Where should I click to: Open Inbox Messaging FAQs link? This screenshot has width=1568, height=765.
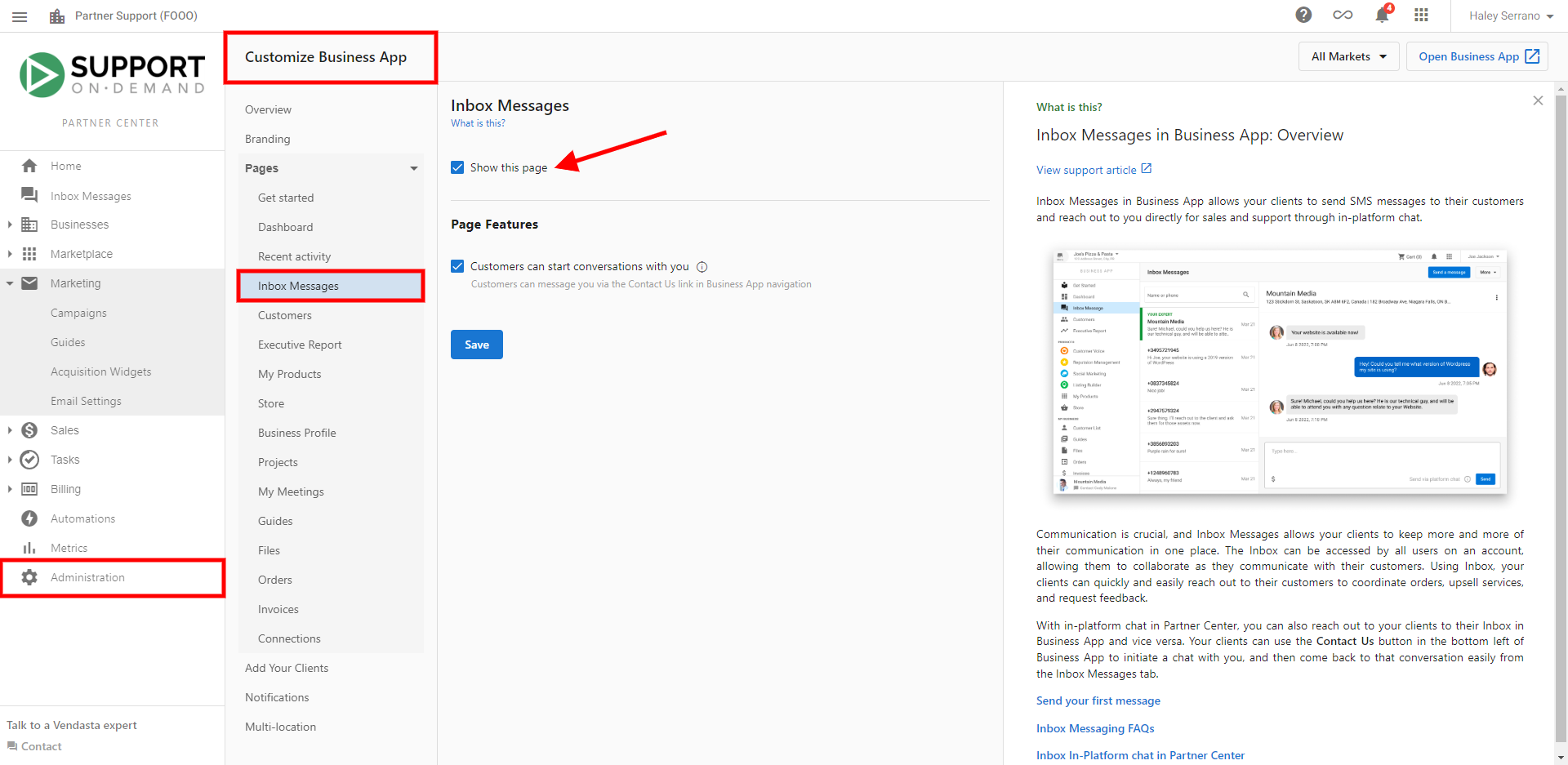coord(1095,728)
